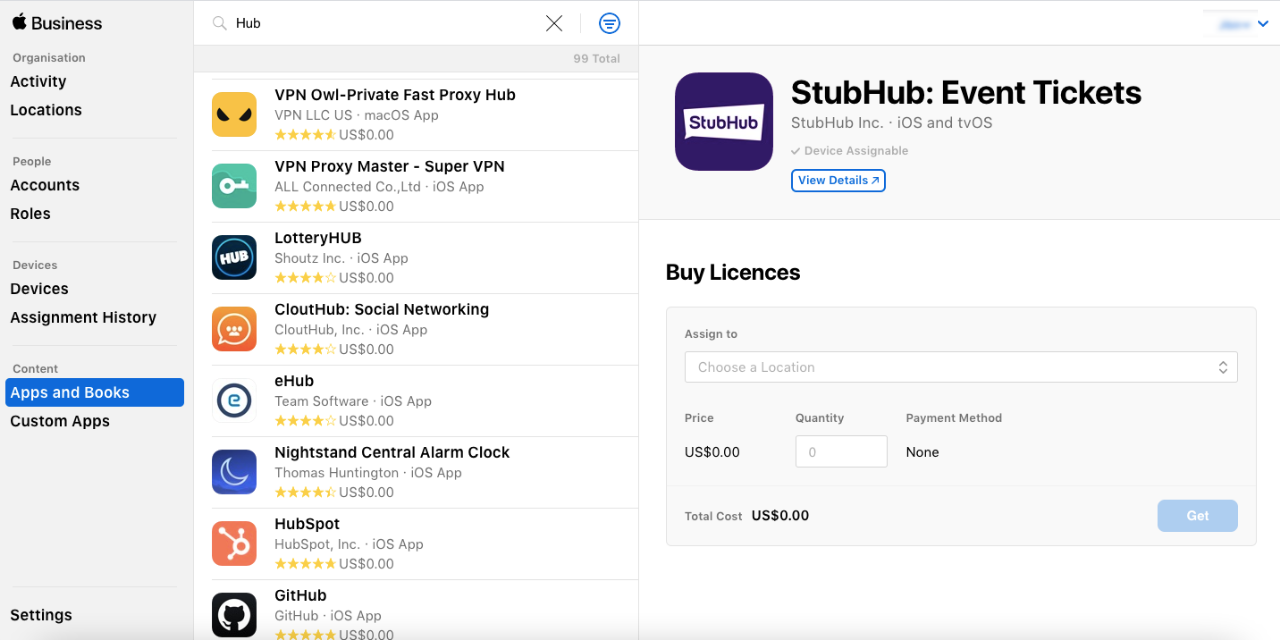Click the HubSpot app icon

pos(234,543)
